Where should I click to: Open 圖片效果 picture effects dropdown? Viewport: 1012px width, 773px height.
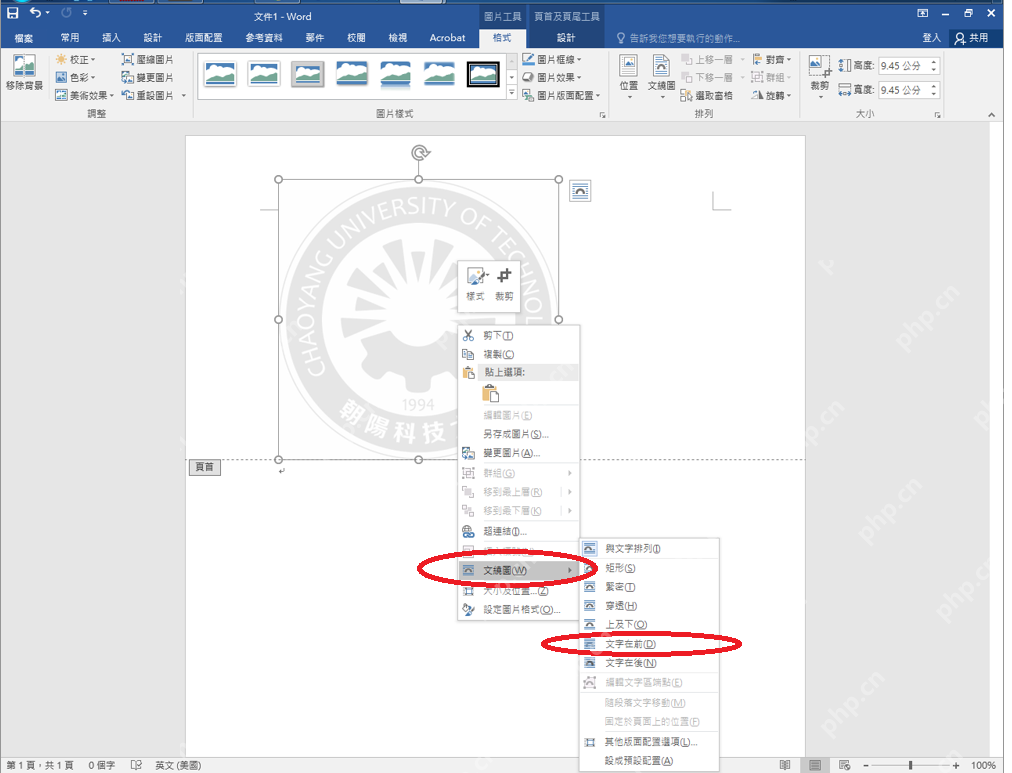point(552,77)
